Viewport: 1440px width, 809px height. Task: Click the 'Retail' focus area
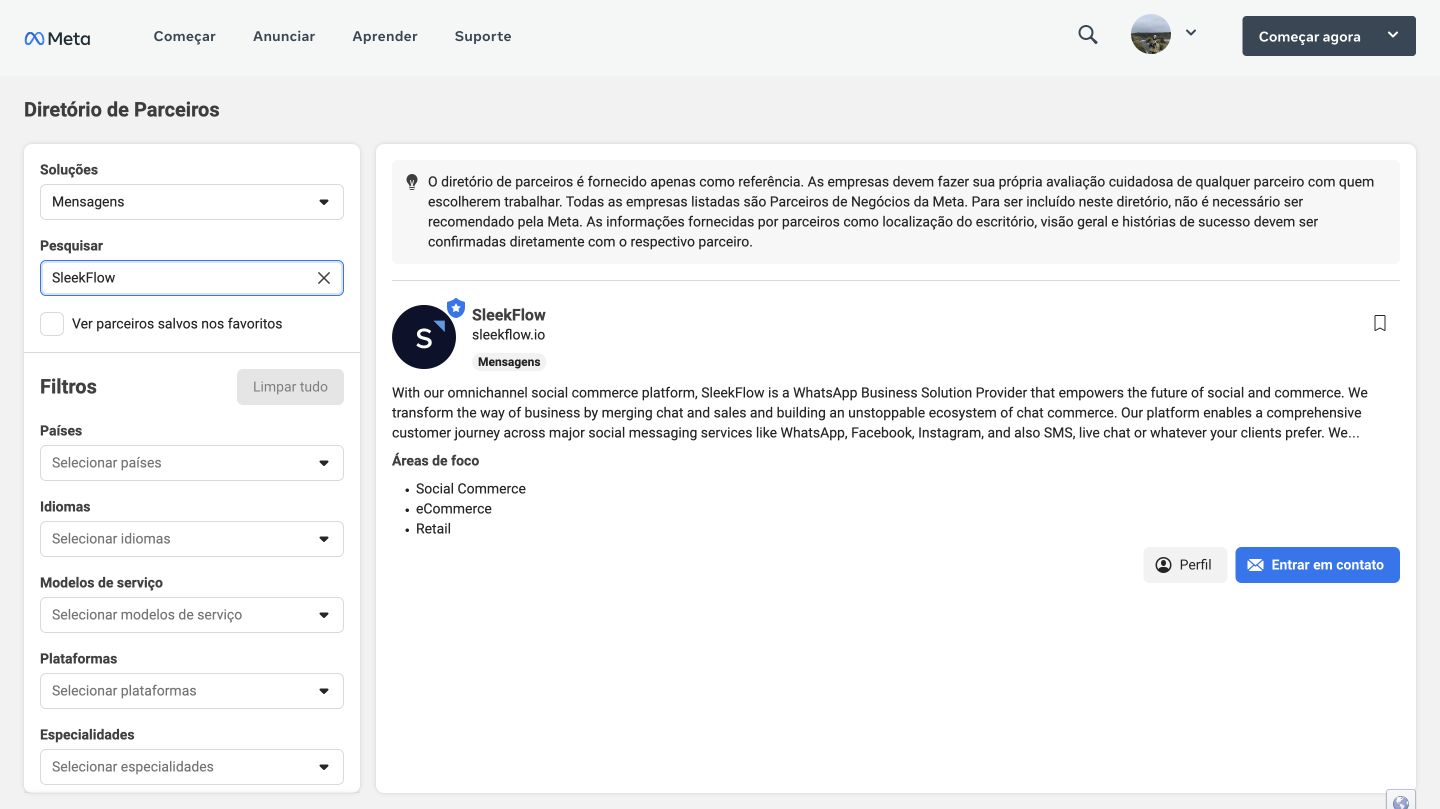coord(434,529)
